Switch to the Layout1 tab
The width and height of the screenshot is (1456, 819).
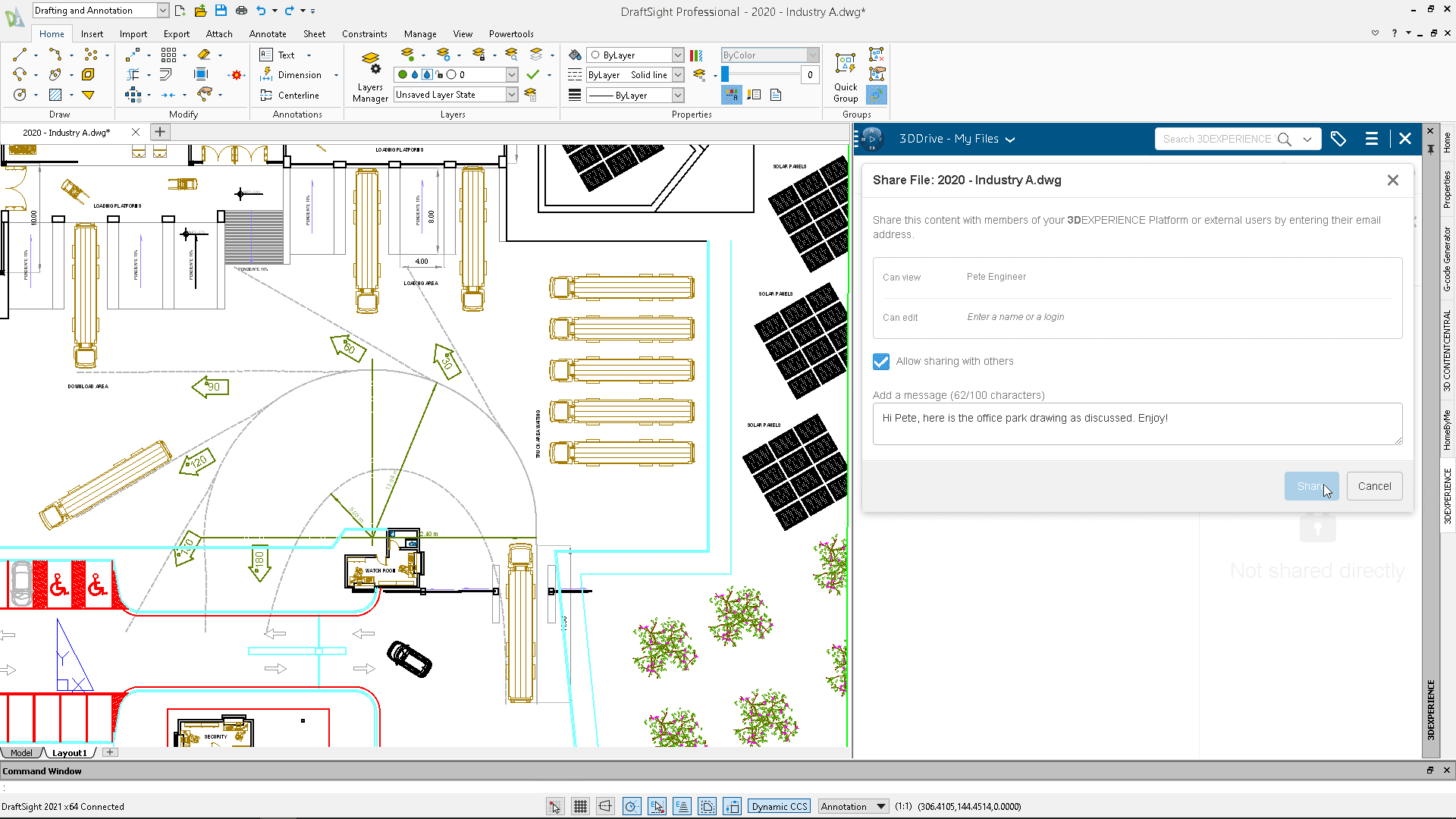[x=71, y=752]
